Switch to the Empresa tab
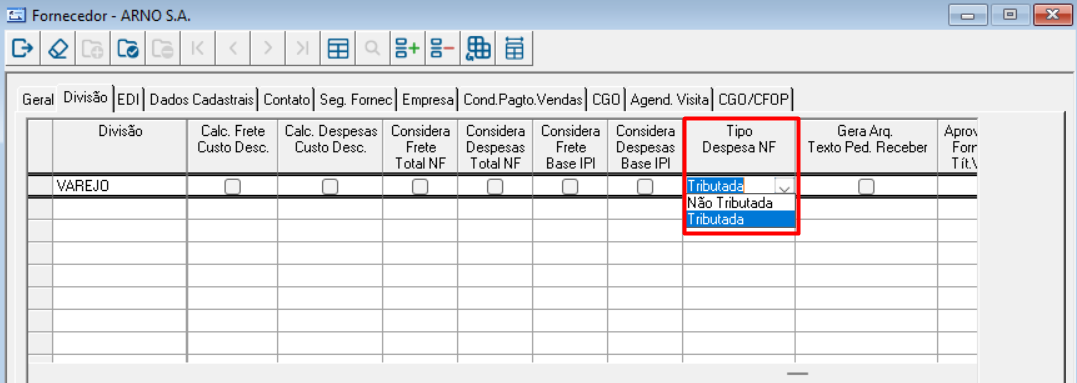This screenshot has width=1077, height=383. [x=429, y=100]
